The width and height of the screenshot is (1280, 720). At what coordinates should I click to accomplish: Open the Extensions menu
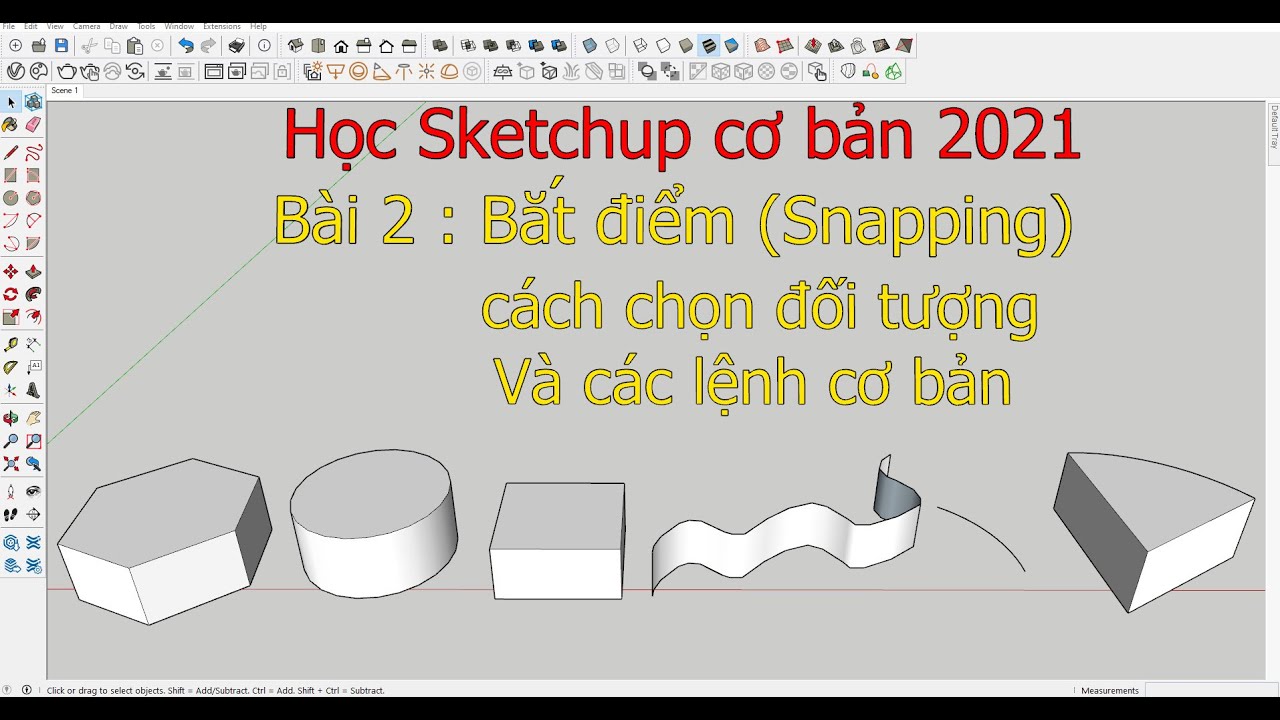(222, 26)
